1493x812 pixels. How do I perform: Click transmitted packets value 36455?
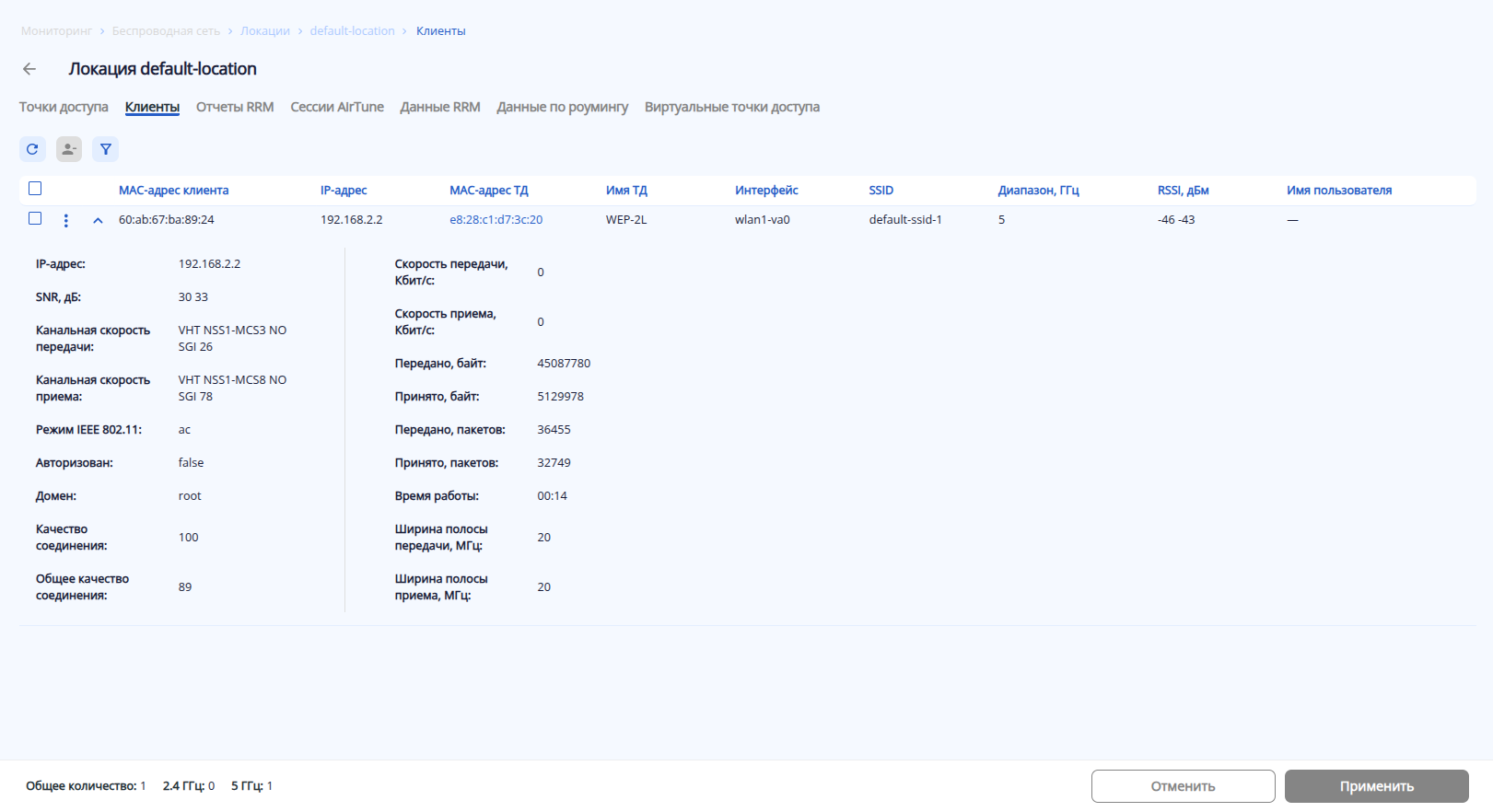[x=554, y=430]
